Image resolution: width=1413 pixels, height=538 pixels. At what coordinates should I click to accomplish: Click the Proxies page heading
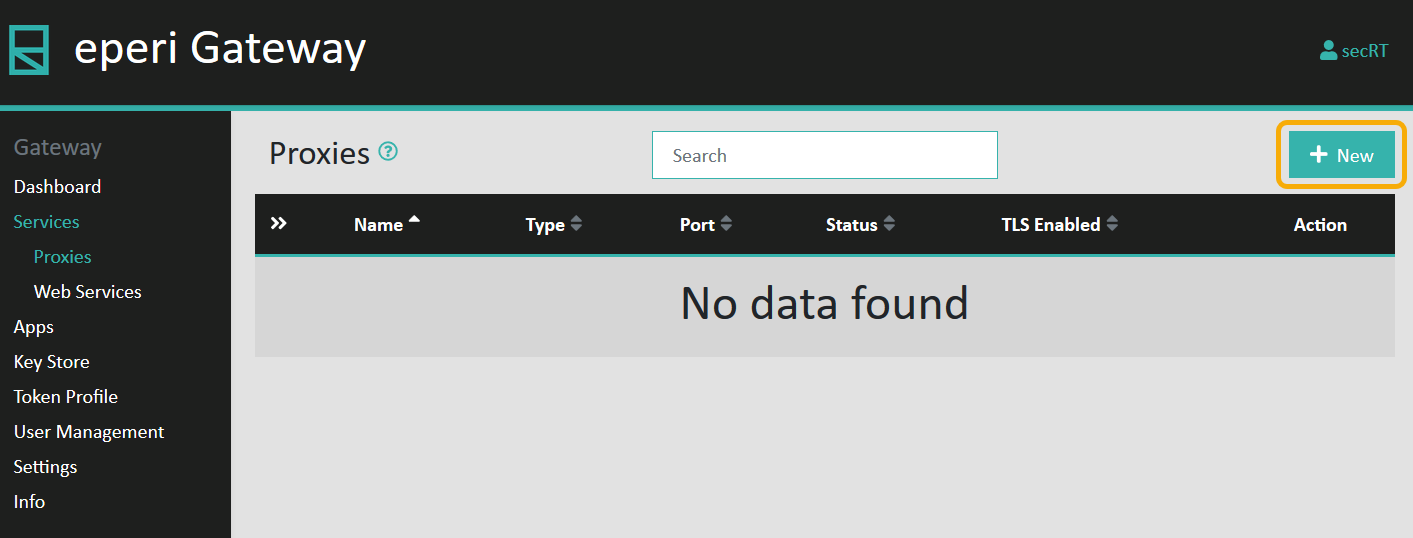click(x=319, y=153)
